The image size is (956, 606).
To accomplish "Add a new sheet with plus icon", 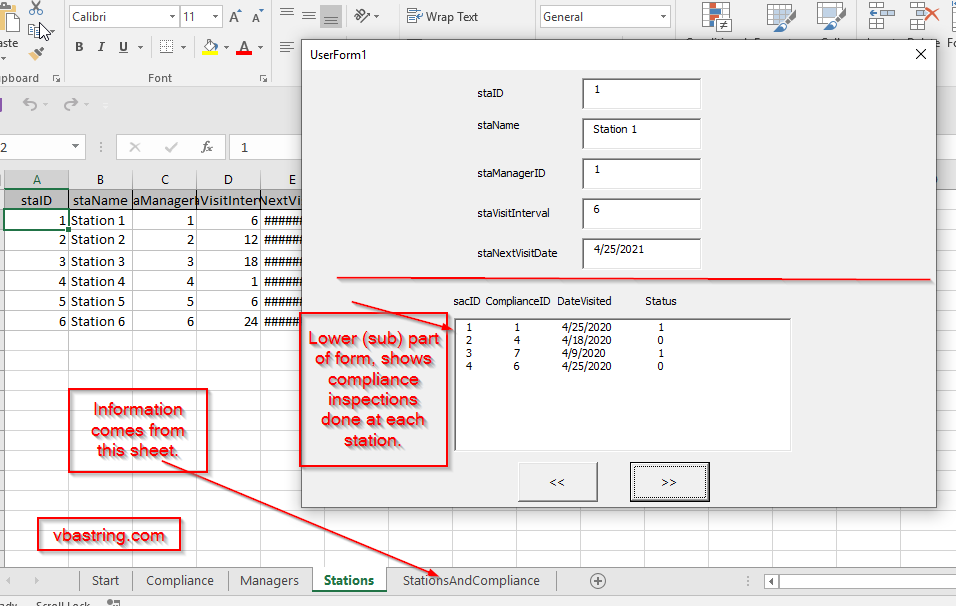I will click(x=598, y=581).
